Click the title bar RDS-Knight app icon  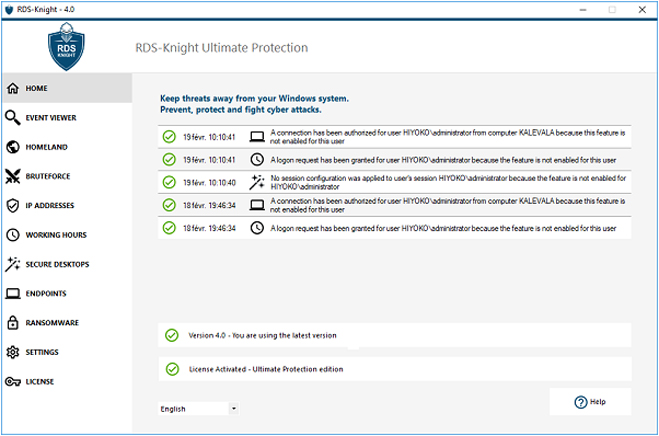pyautogui.click(x=9, y=9)
